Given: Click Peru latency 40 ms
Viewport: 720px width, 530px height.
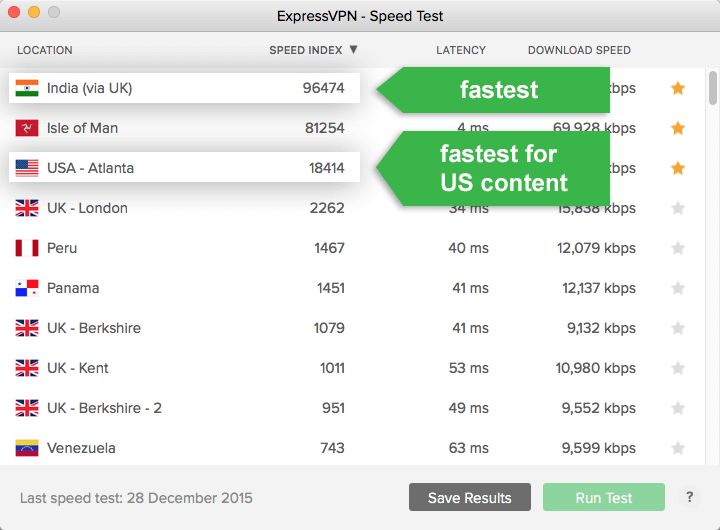Looking at the screenshot, I should (468, 248).
